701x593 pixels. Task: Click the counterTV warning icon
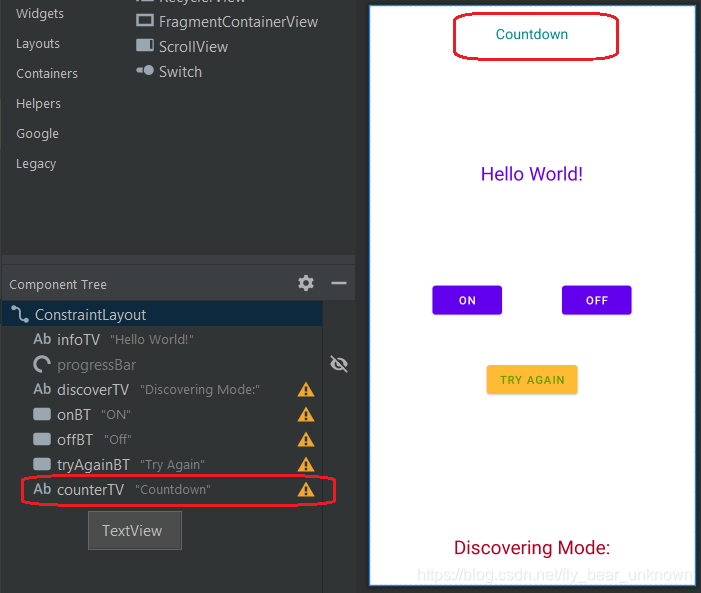pos(306,490)
